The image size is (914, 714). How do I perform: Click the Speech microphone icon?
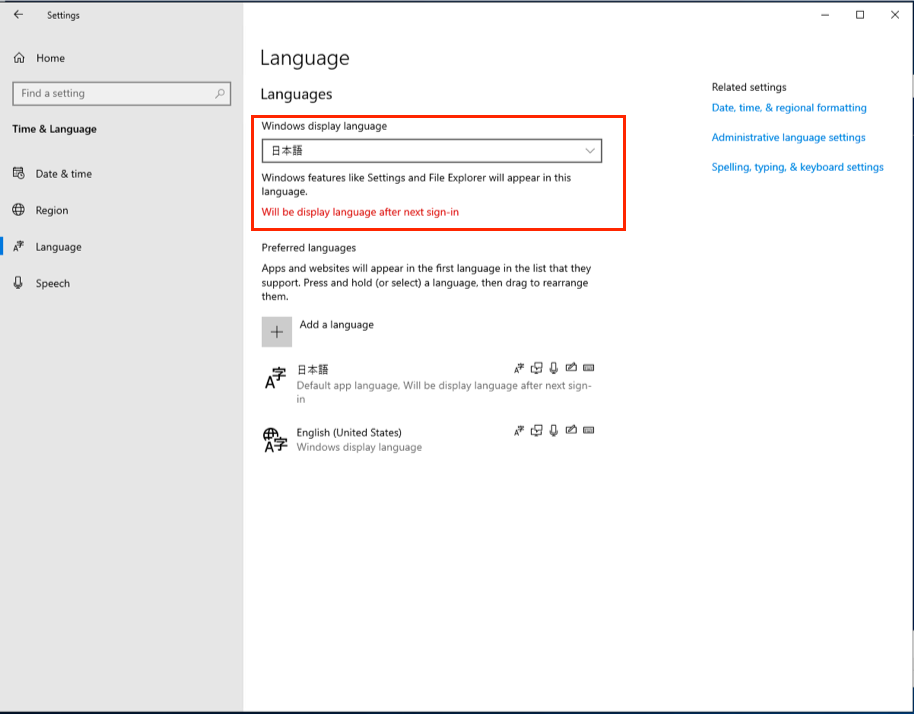click(19, 283)
